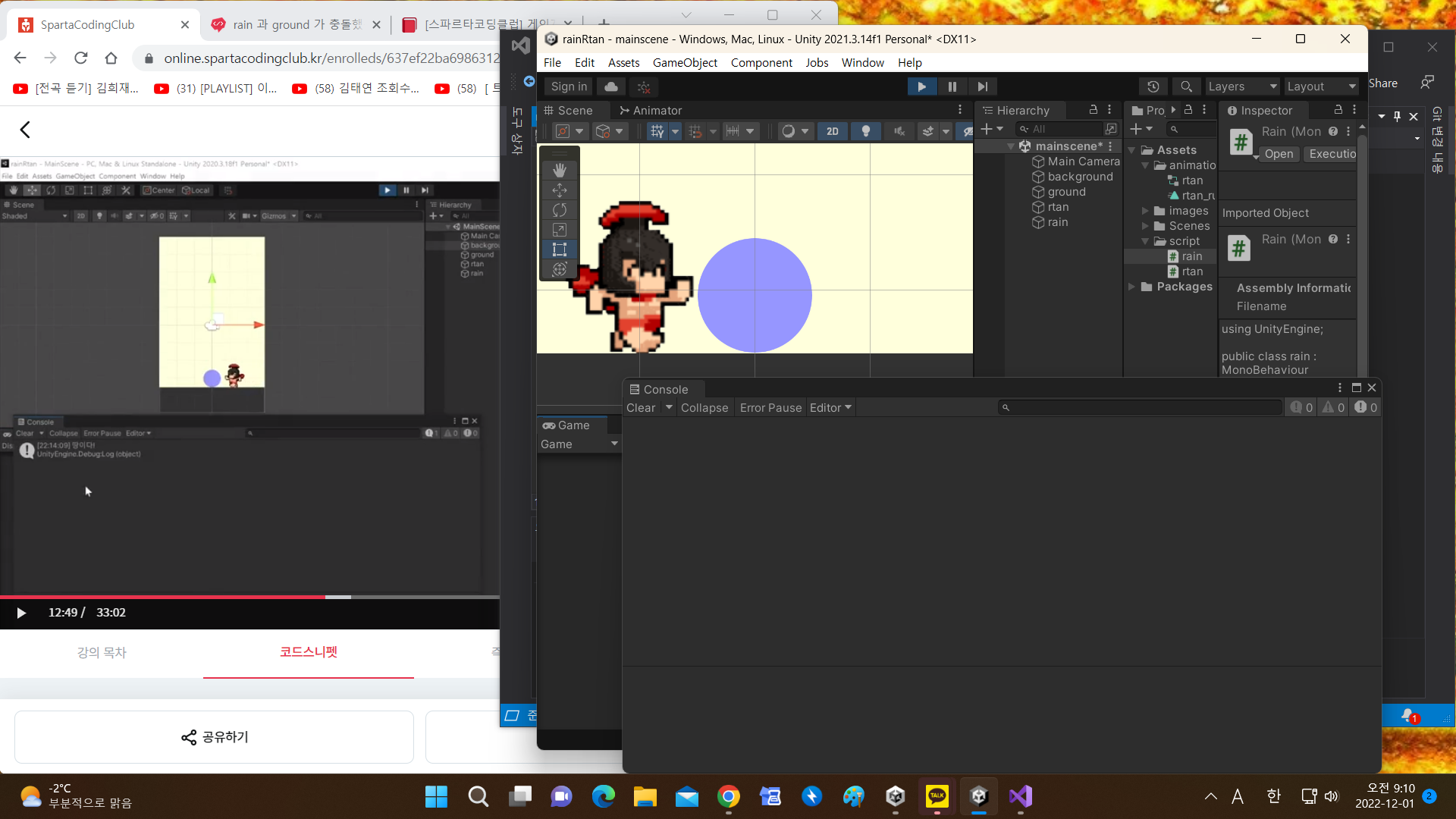Click the Console search field
Screen dimensions: 1456x819
click(x=1140, y=408)
